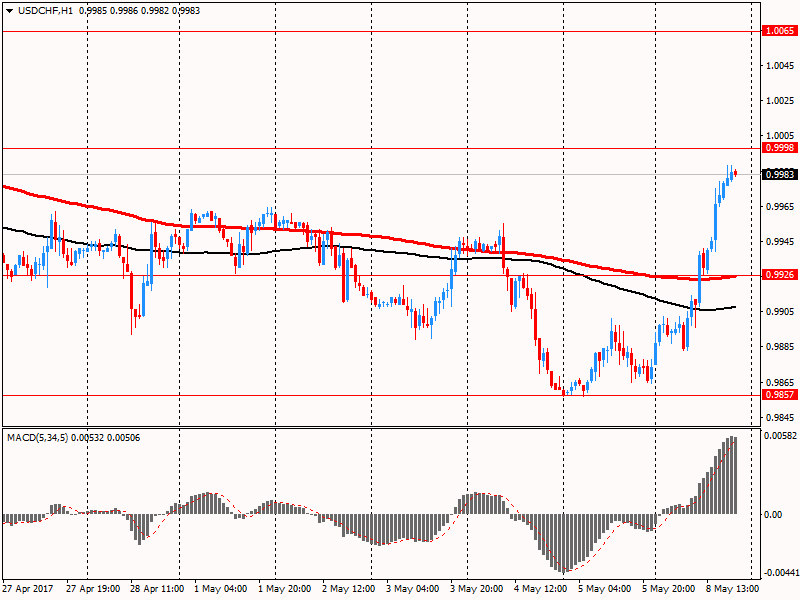Select the 5 May 20:00 time axis label
The width and height of the screenshot is (800, 600).
[x=668, y=589]
